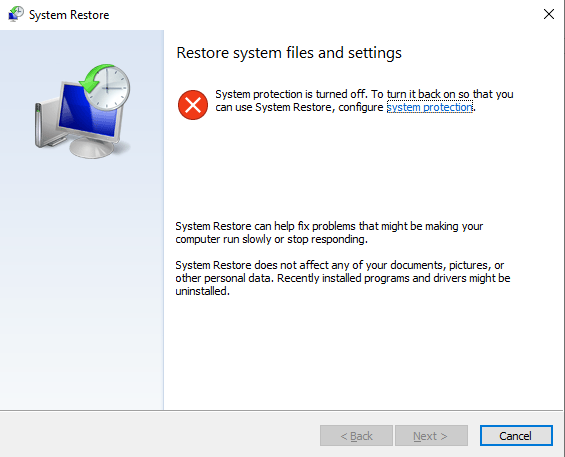
Task: Click the gray computer tower graphic
Action: pyautogui.click(x=45, y=125)
